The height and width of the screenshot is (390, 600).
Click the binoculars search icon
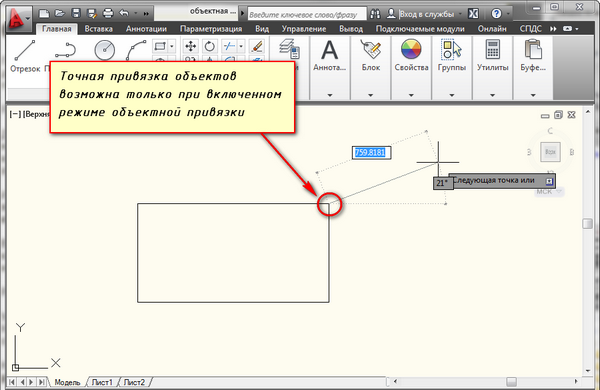[375, 14]
